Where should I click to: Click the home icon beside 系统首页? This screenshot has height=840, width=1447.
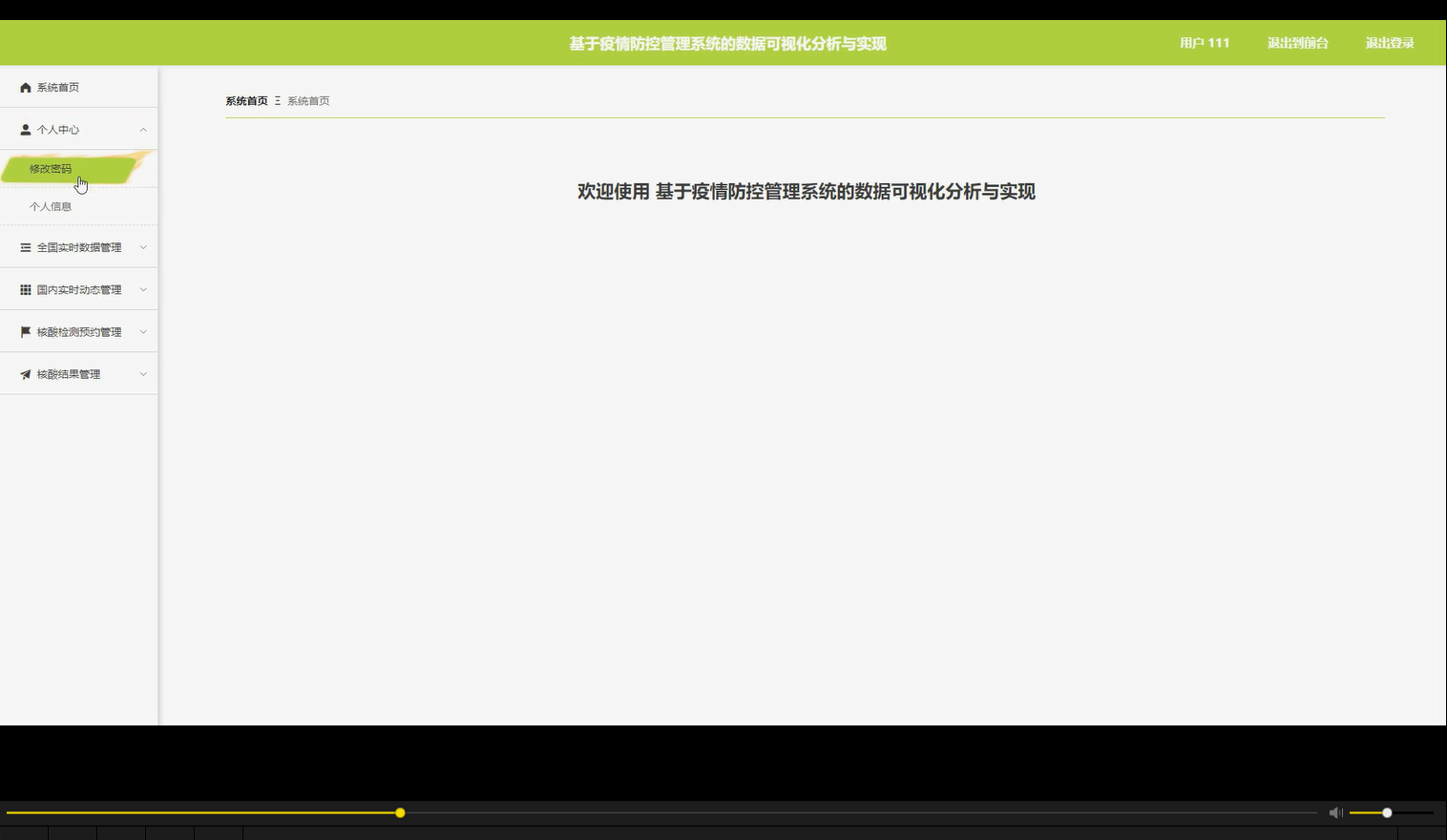point(26,88)
